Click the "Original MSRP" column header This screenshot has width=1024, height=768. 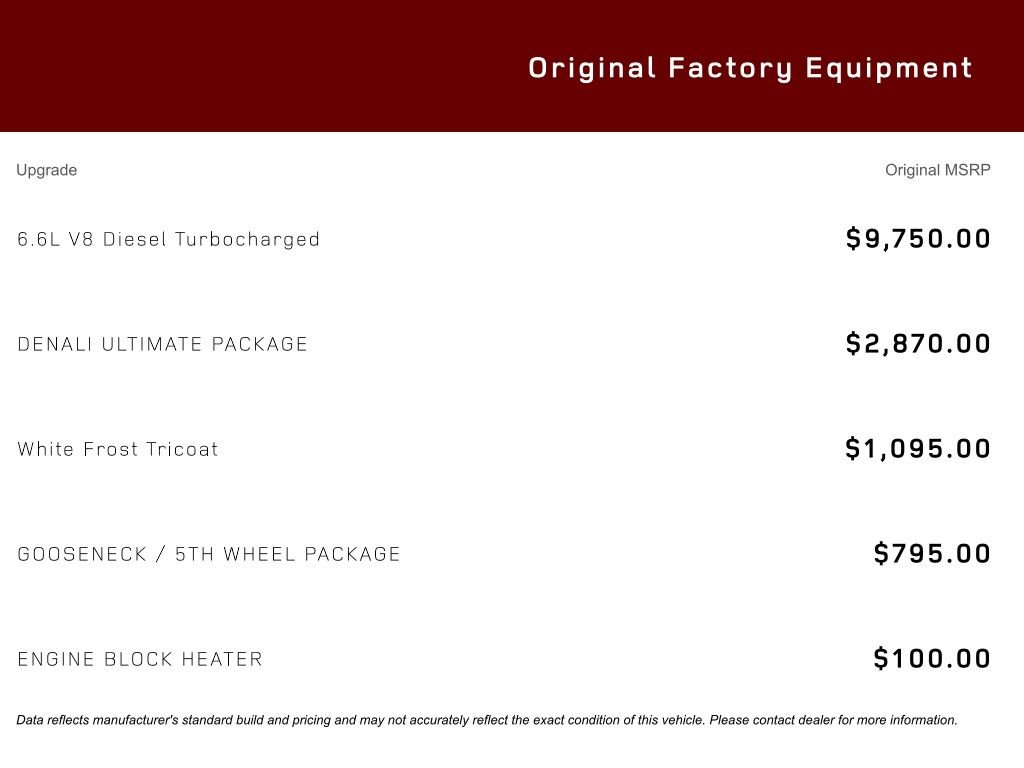[937, 170]
